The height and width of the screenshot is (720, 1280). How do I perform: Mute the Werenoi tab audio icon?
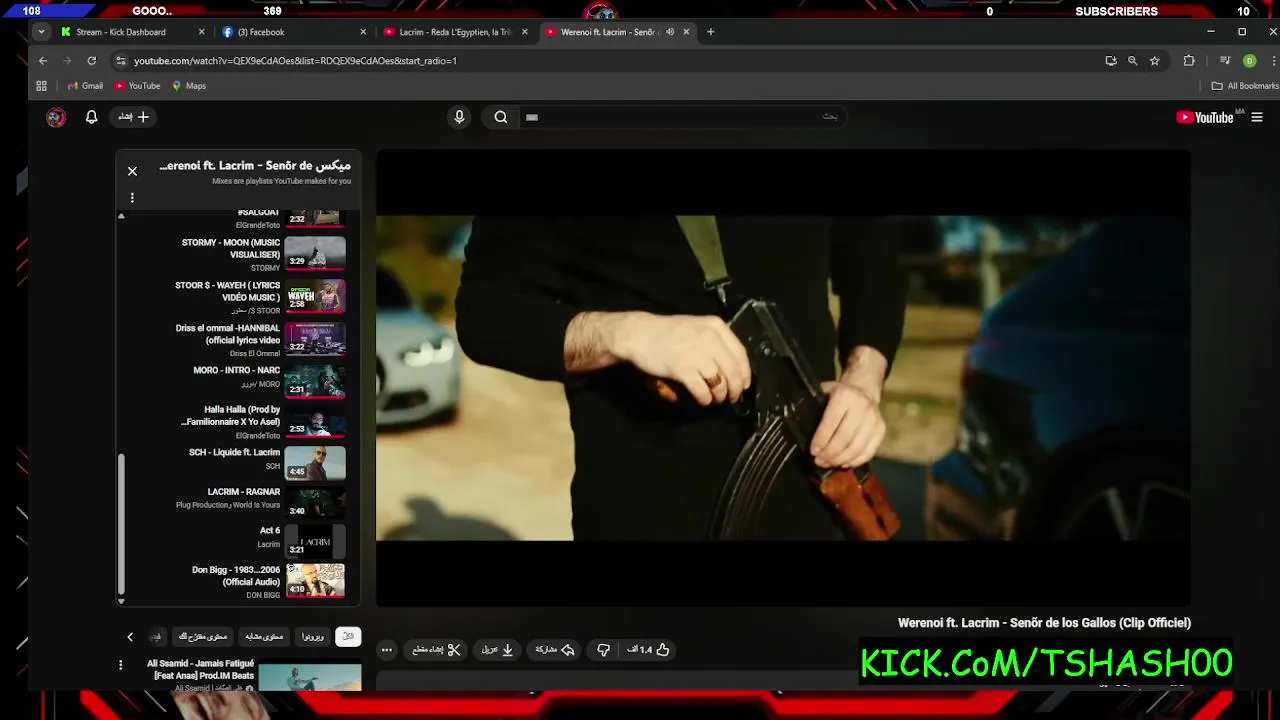(670, 32)
